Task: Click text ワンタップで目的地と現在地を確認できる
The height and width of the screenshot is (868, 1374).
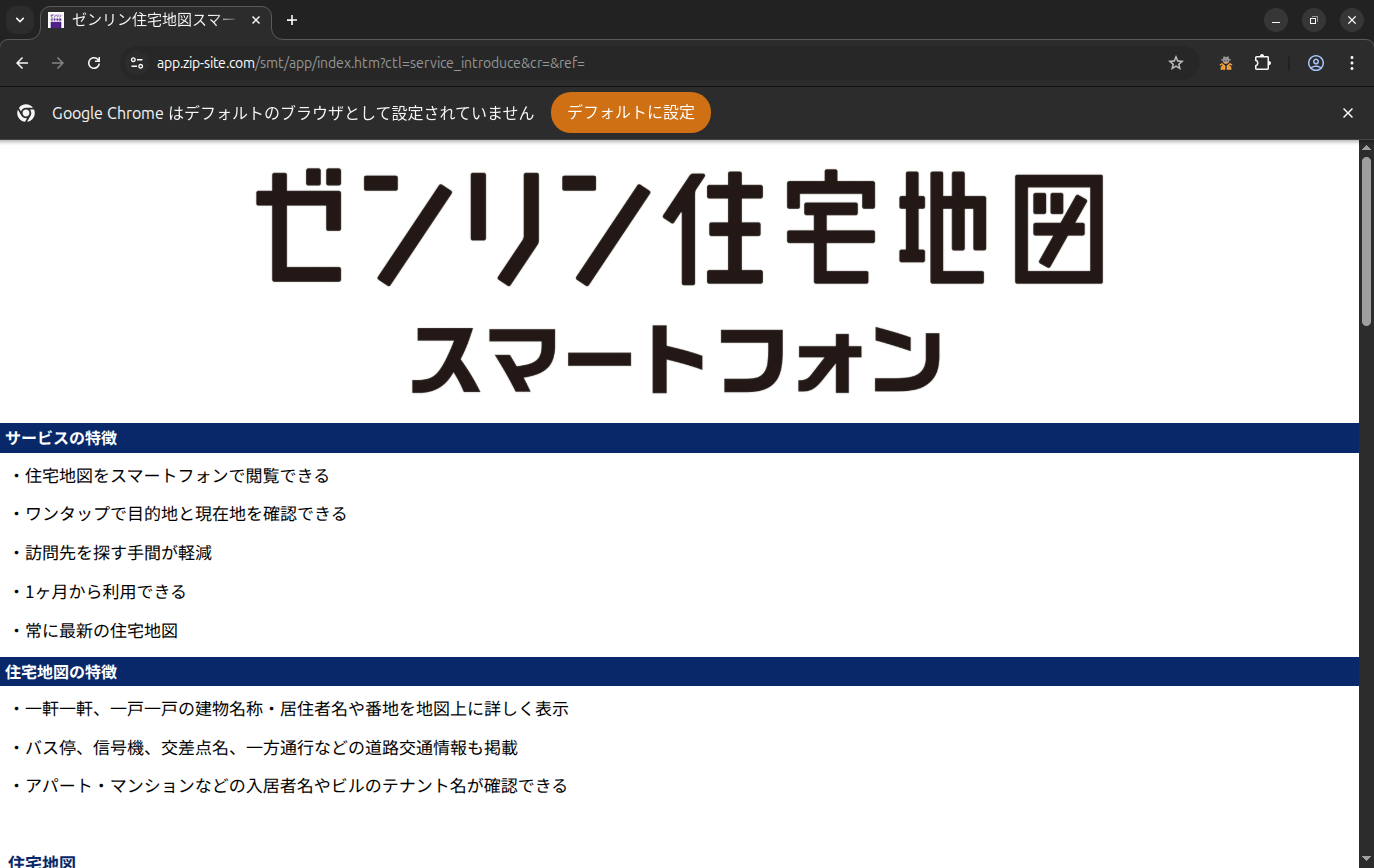Action: tap(186, 514)
